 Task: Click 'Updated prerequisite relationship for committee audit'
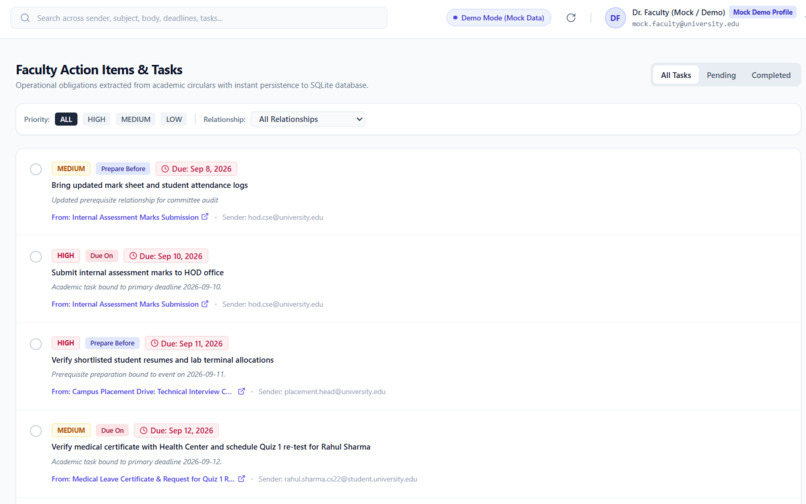click(x=135, y=200)
